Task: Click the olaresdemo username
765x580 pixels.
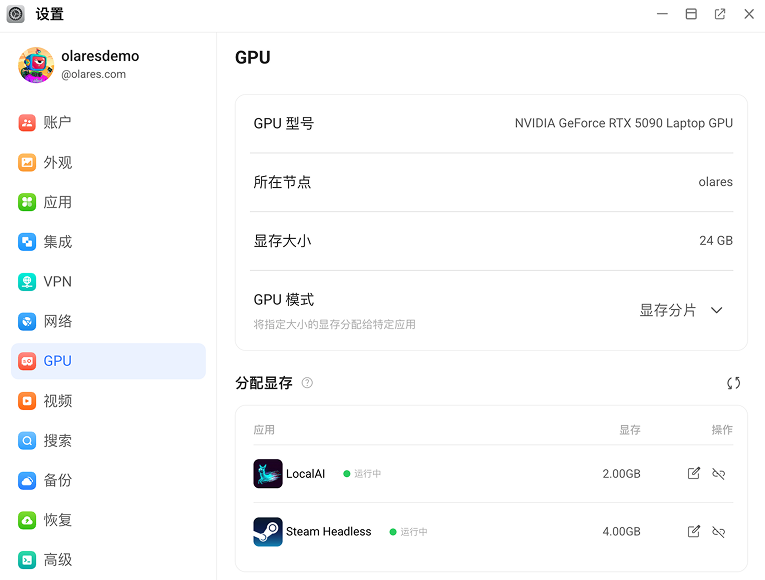Action: pyautogui.click(x=100, y=56)
